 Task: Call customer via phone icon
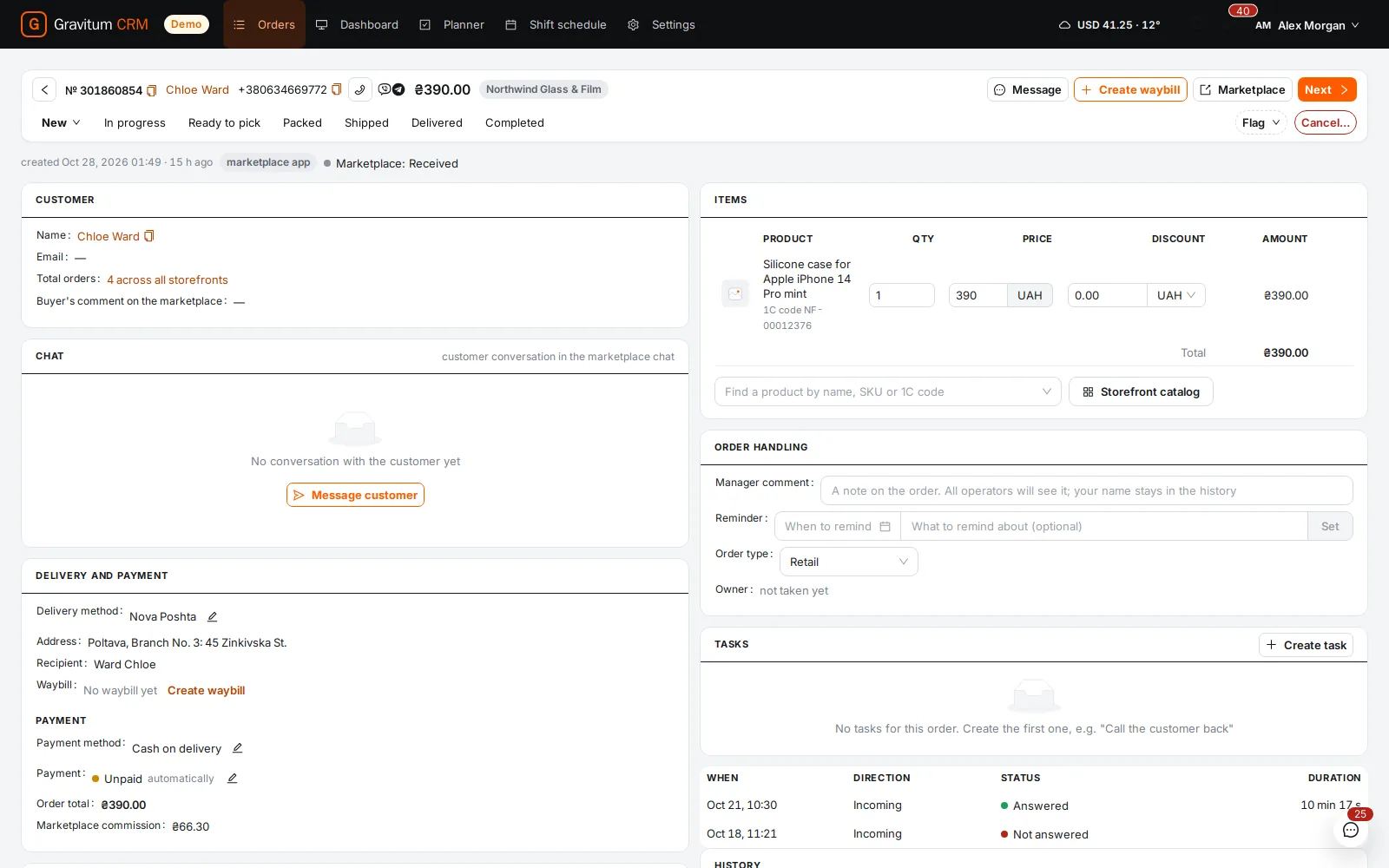click(360, 89)
